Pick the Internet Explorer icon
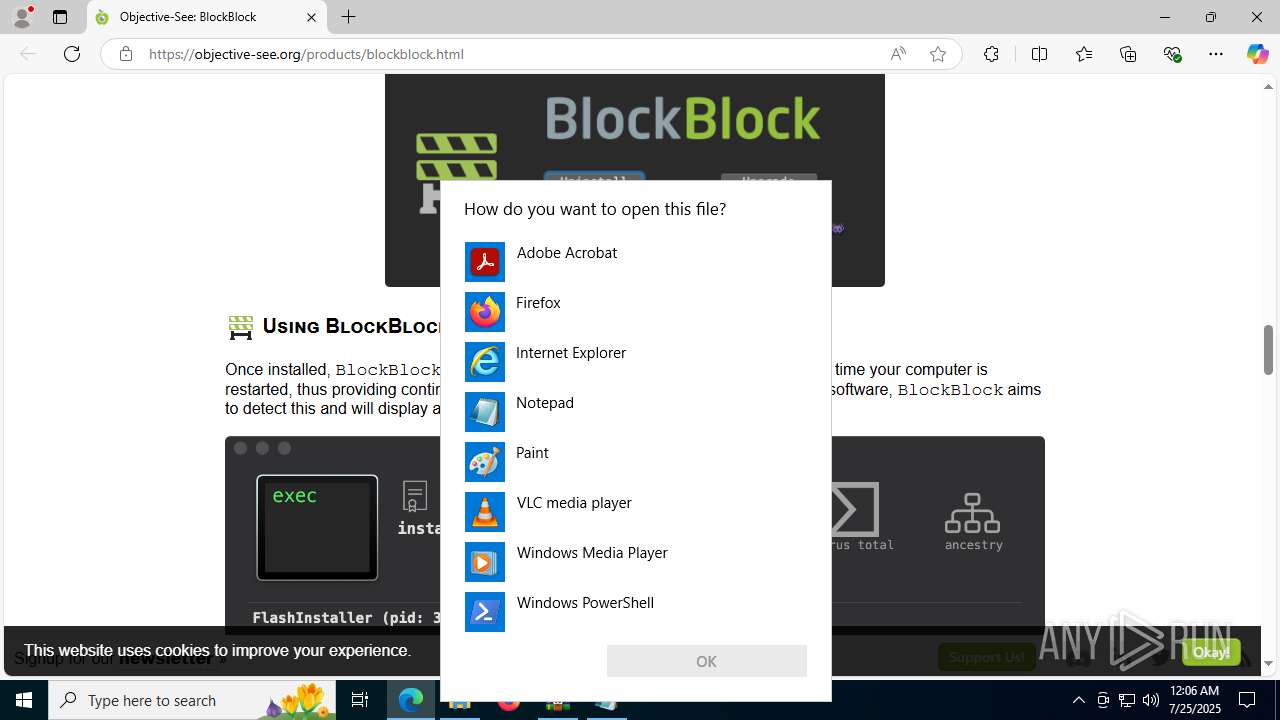Screen dimensions: 1280x720 (485, 362)
